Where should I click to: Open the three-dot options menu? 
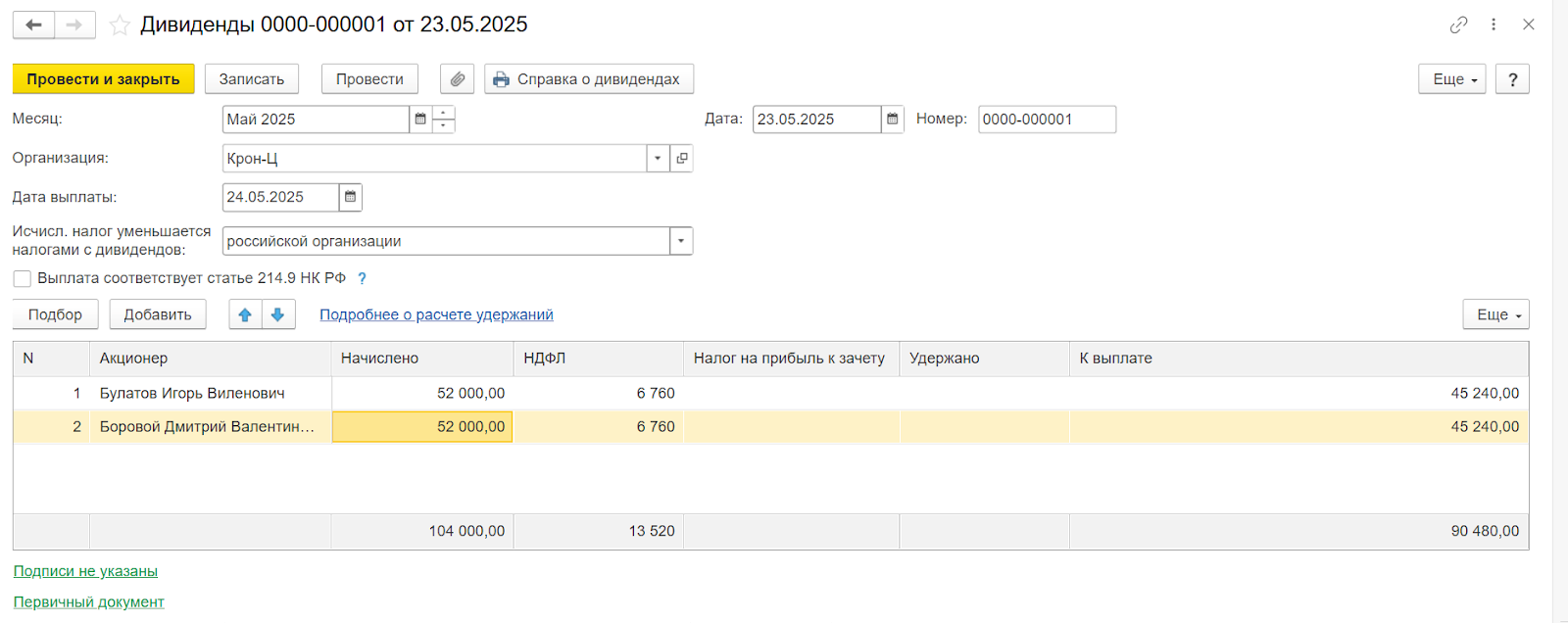1494,24
